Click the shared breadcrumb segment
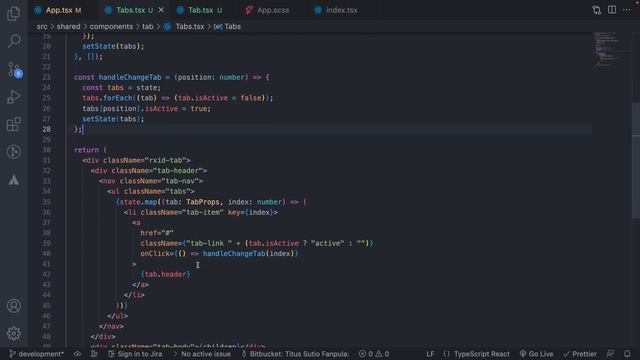Screen dimensions: 640x360 [x=68, y=27]
